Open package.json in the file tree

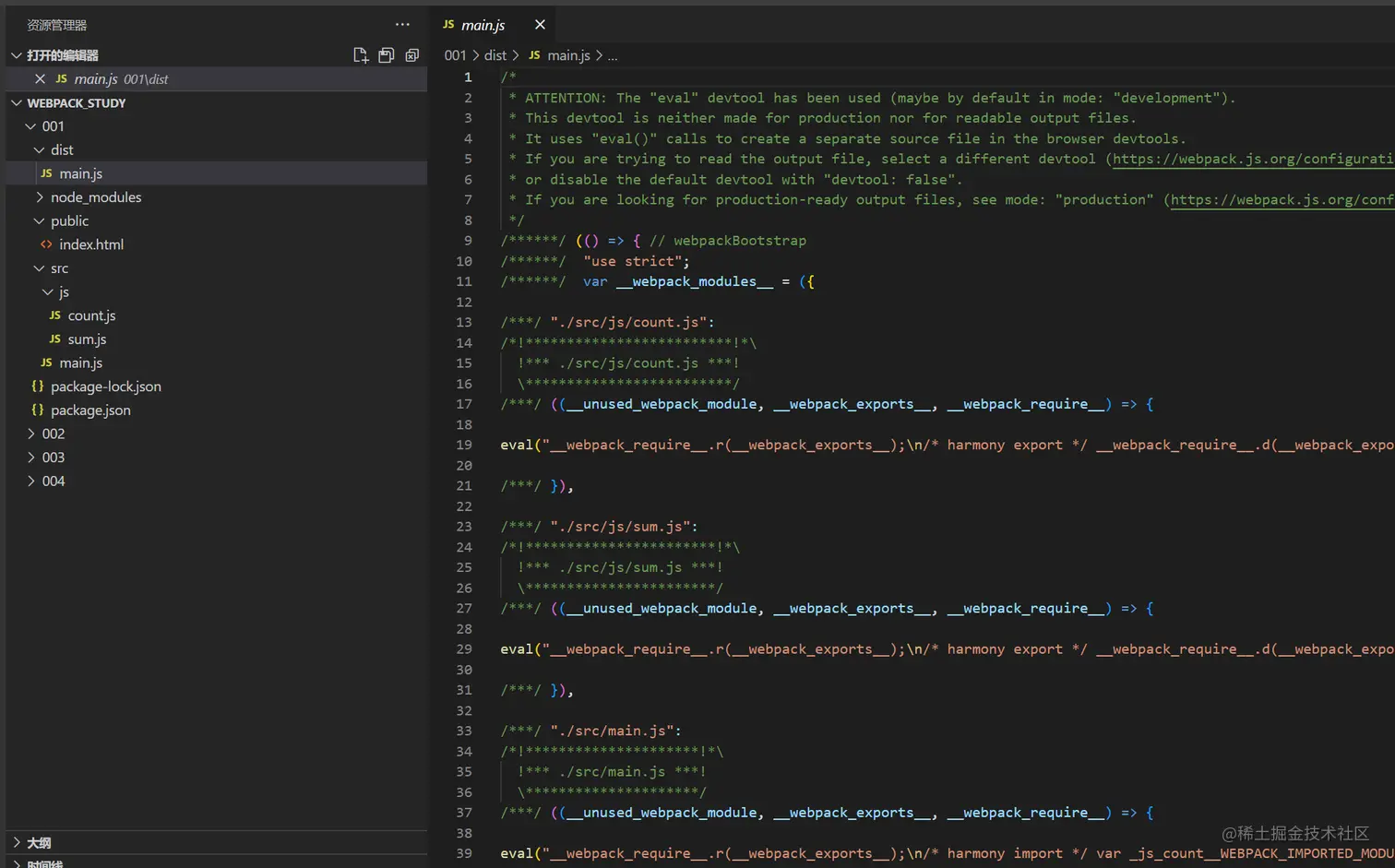90,410
